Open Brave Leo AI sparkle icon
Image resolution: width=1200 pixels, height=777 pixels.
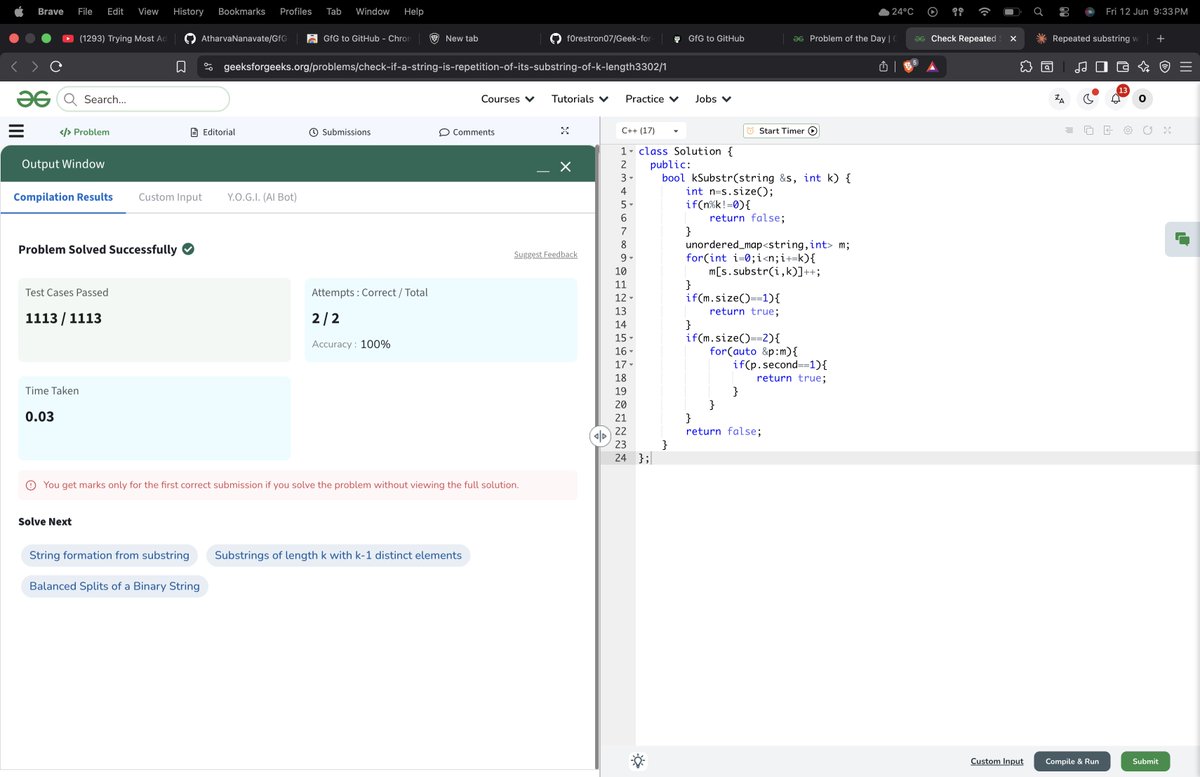(1143, 67)
